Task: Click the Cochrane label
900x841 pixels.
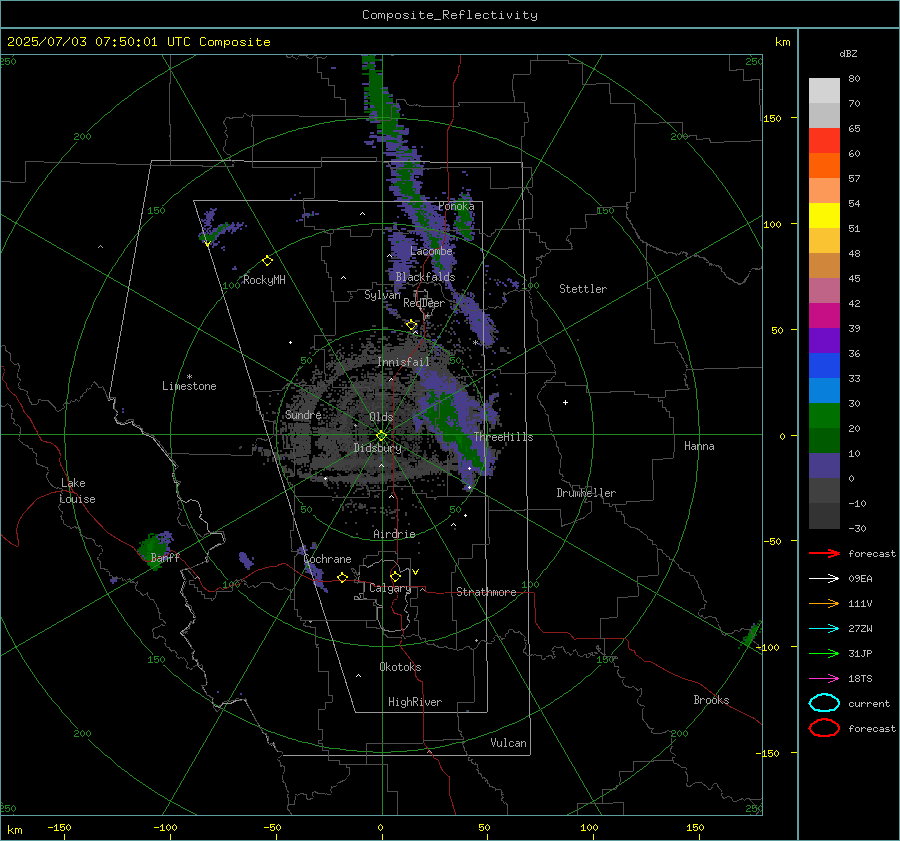Action: (x=327, y=559)
